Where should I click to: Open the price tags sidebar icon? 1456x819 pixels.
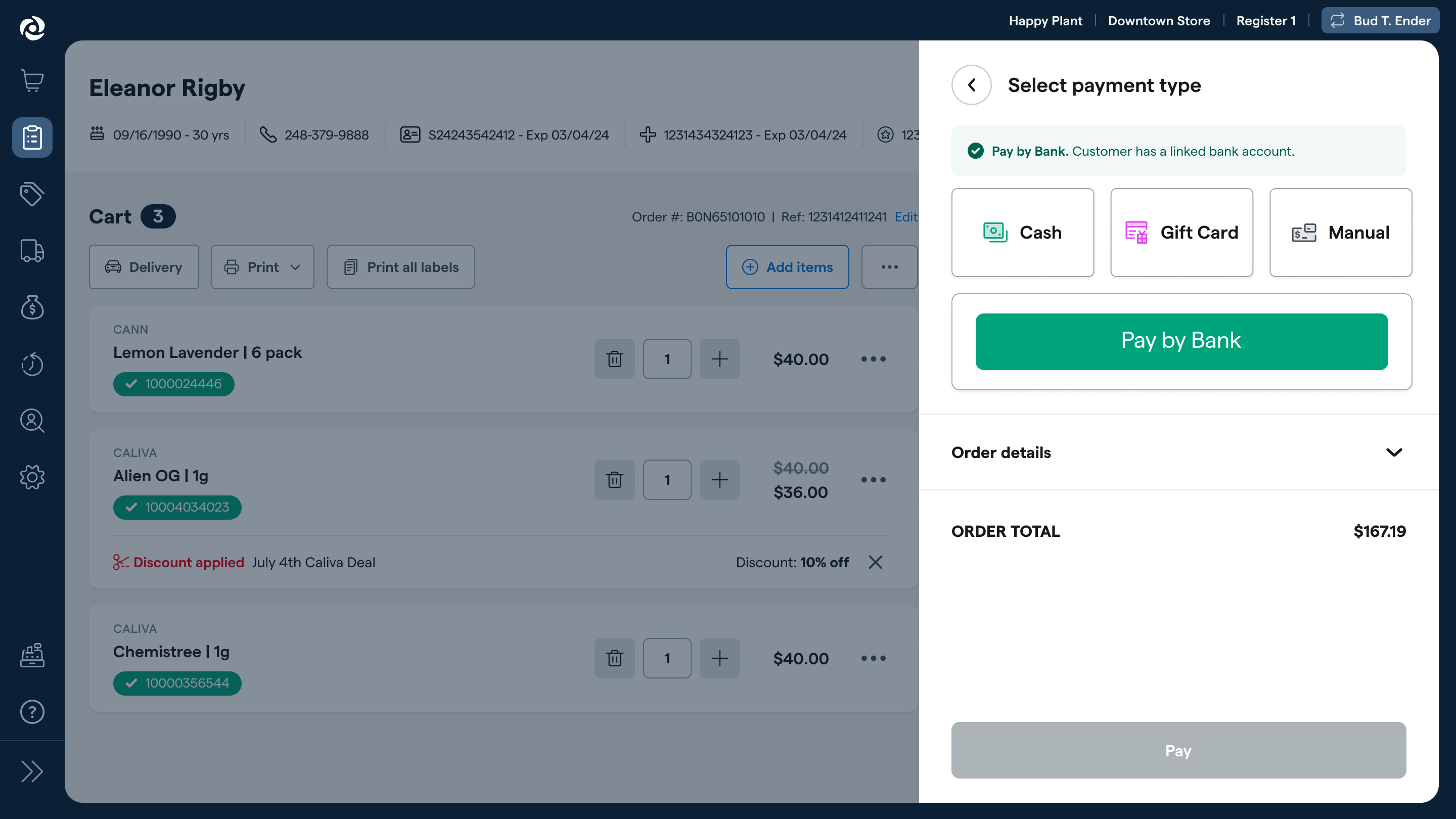click(32, 194)
